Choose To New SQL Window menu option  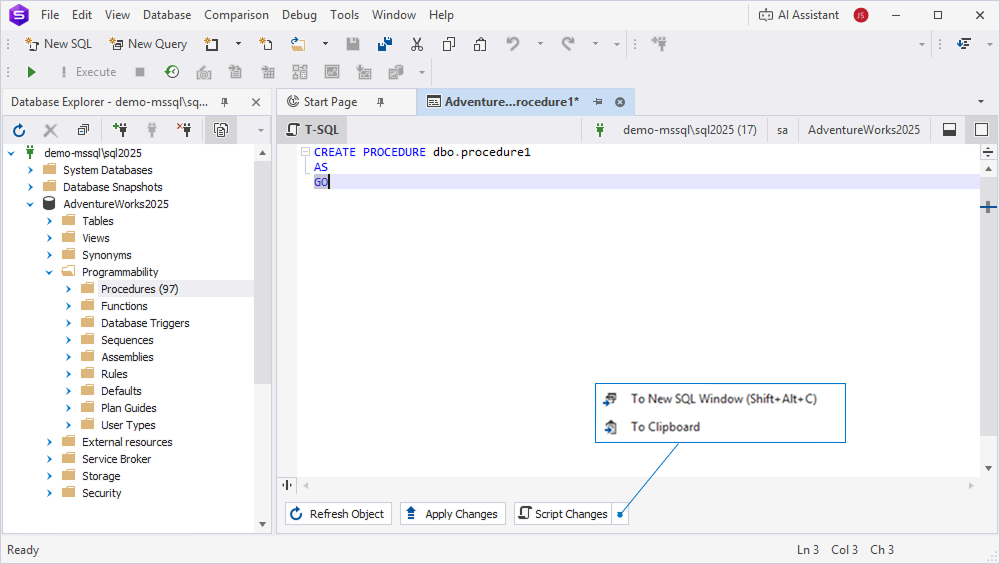[x=721, y=399]
